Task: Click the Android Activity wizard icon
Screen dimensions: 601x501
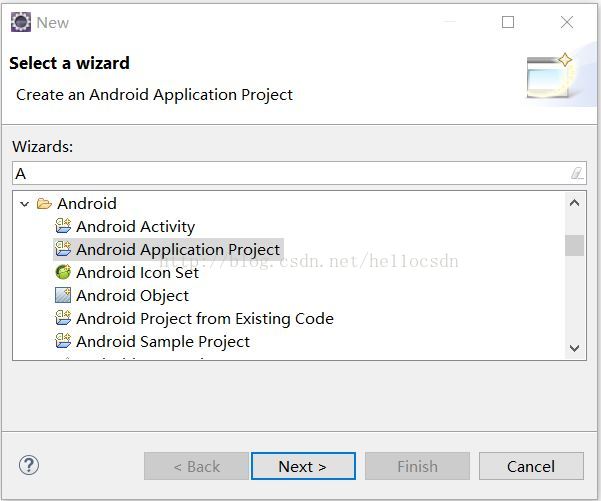Action: pos(63,226)
